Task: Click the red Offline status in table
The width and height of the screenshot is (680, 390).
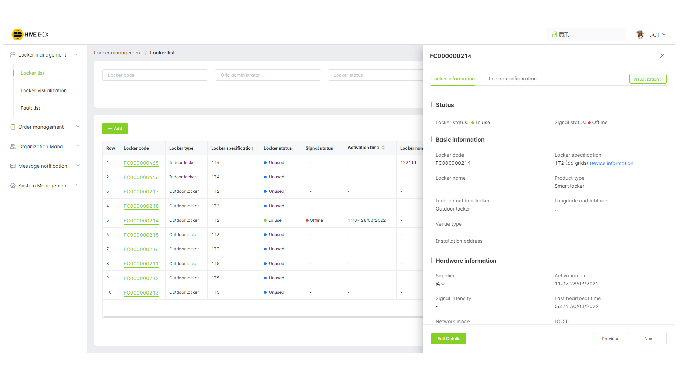Action: [315, 221]
